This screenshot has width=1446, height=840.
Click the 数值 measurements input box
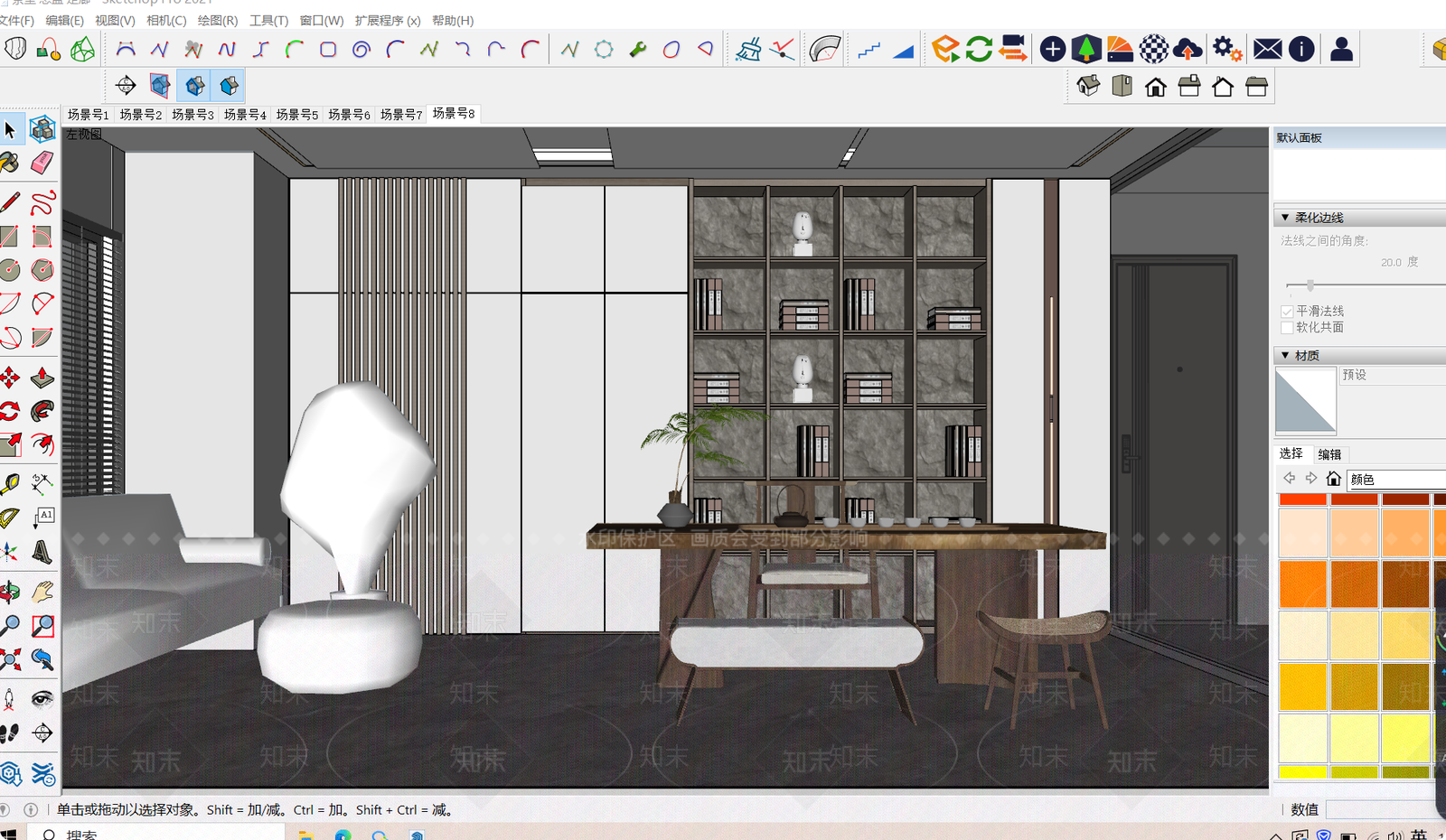(1385, 809)
